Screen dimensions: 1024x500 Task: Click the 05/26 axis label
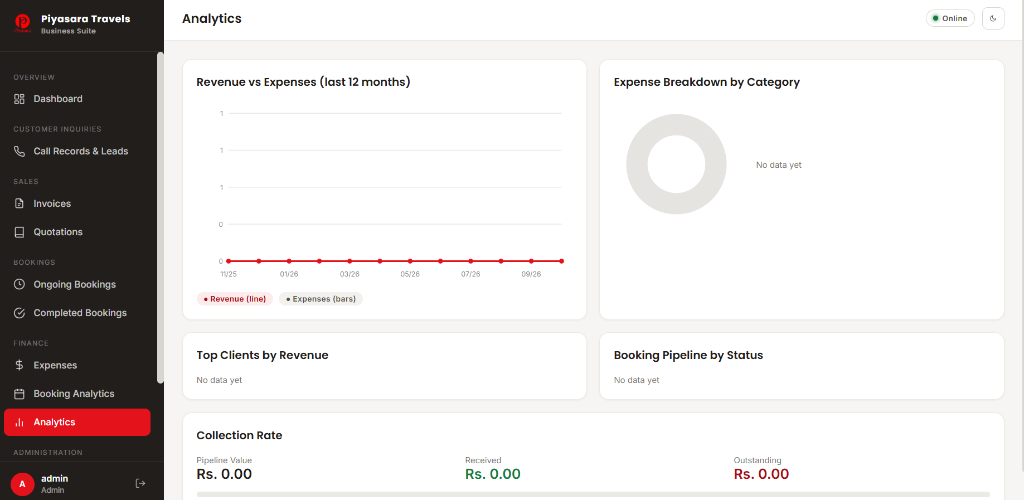point(410,275)
